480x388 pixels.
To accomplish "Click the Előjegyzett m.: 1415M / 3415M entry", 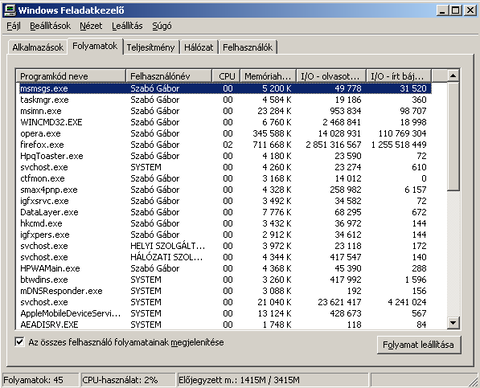I will tap(272, 380).
